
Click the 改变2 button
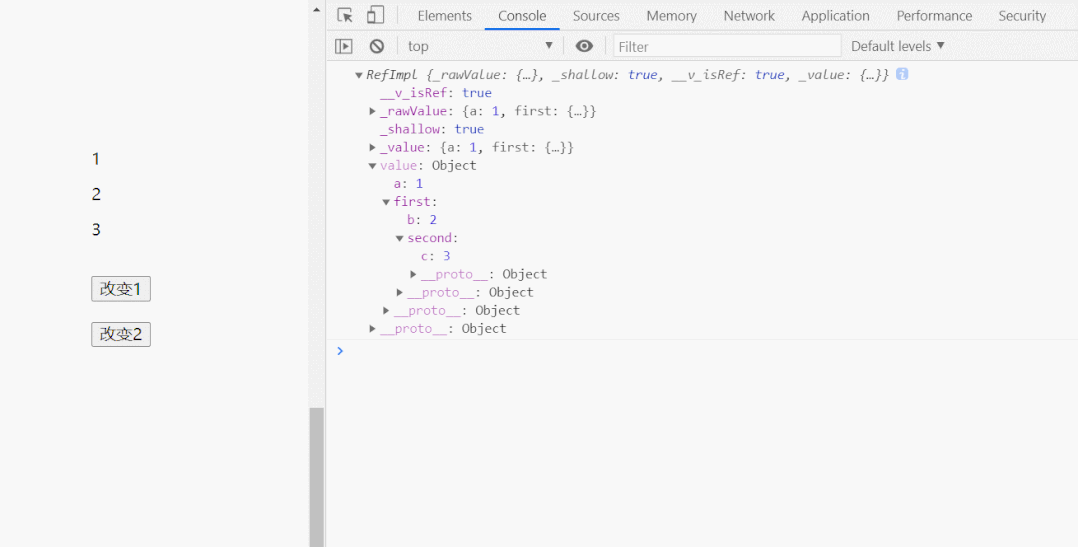click(121, 334)
